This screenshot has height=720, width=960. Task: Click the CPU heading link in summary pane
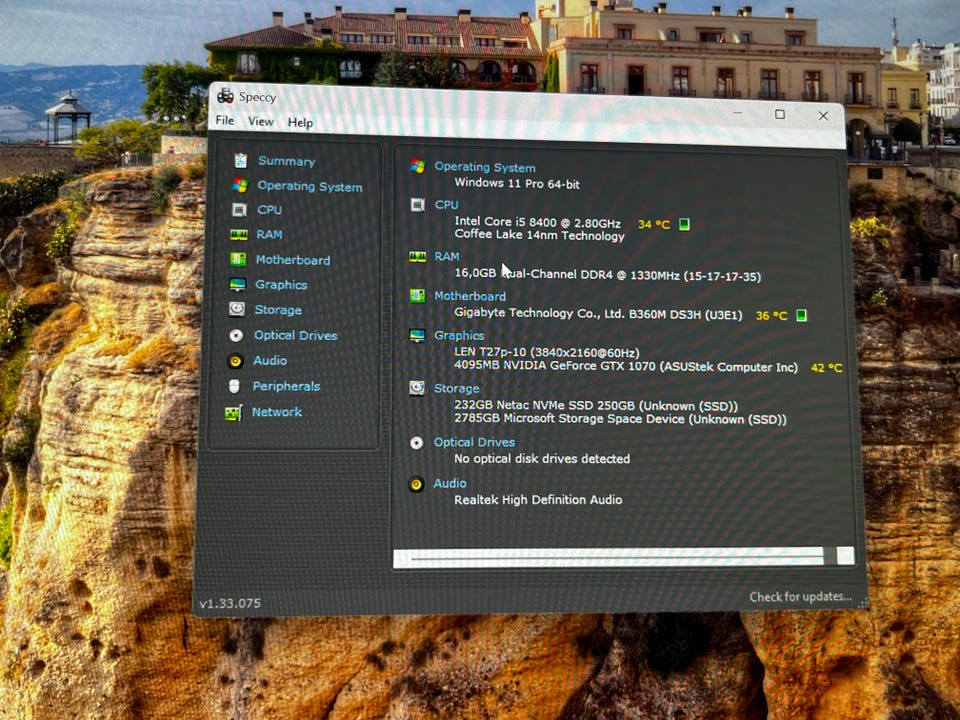(x=446, y=204)
